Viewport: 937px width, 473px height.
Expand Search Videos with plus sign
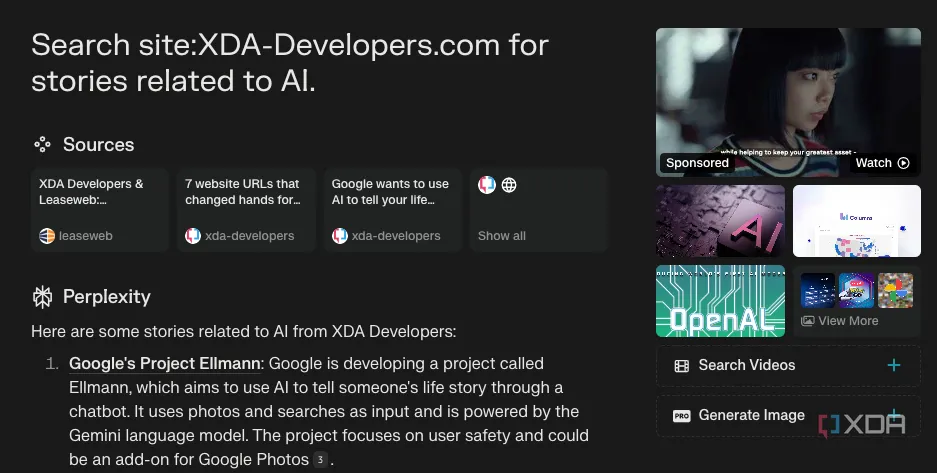[893, 365]
